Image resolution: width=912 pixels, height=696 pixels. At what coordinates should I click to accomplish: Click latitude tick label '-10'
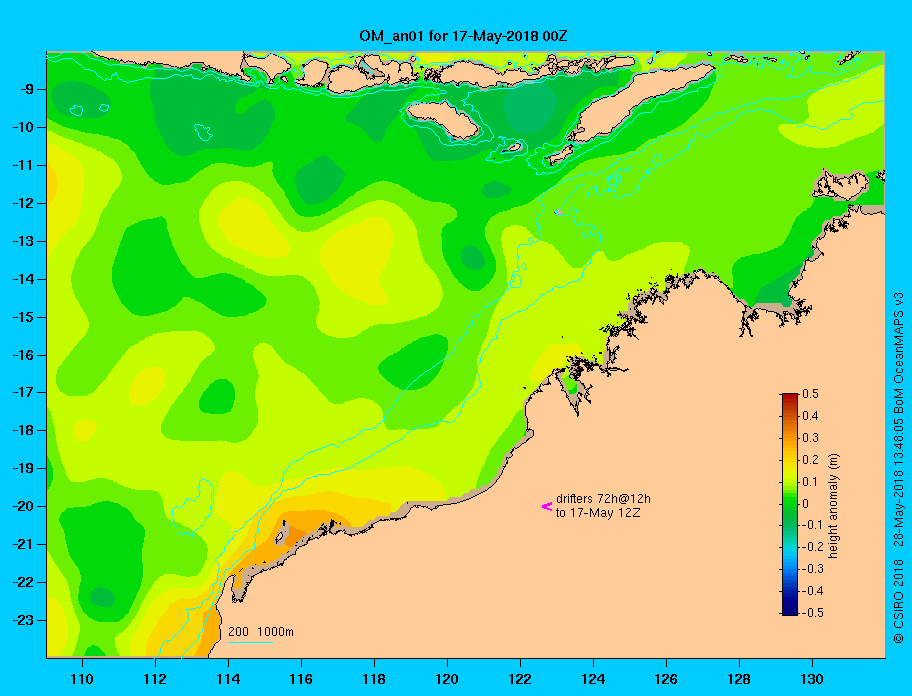coord(23,127)
